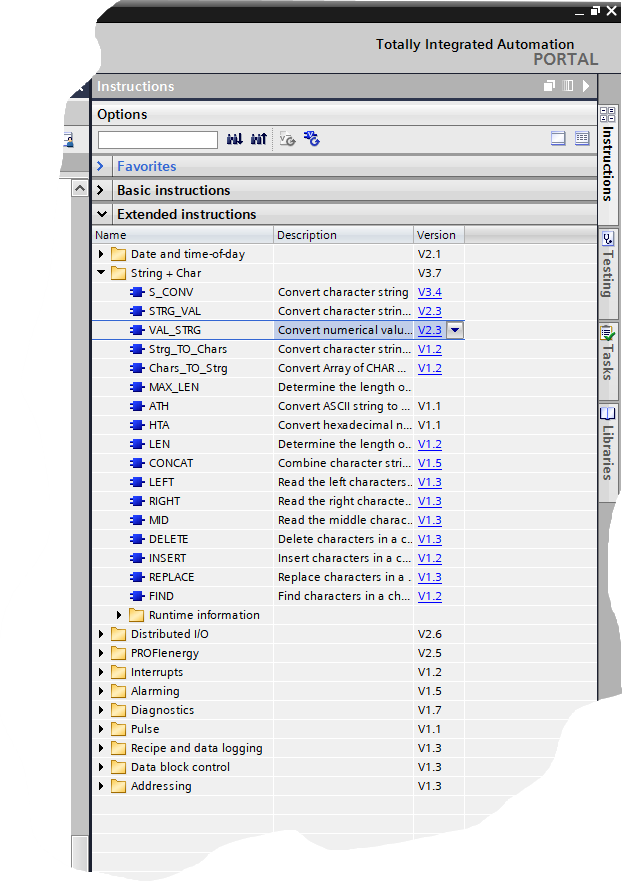Open CONCAT version link V1.5

coord(430,463)
